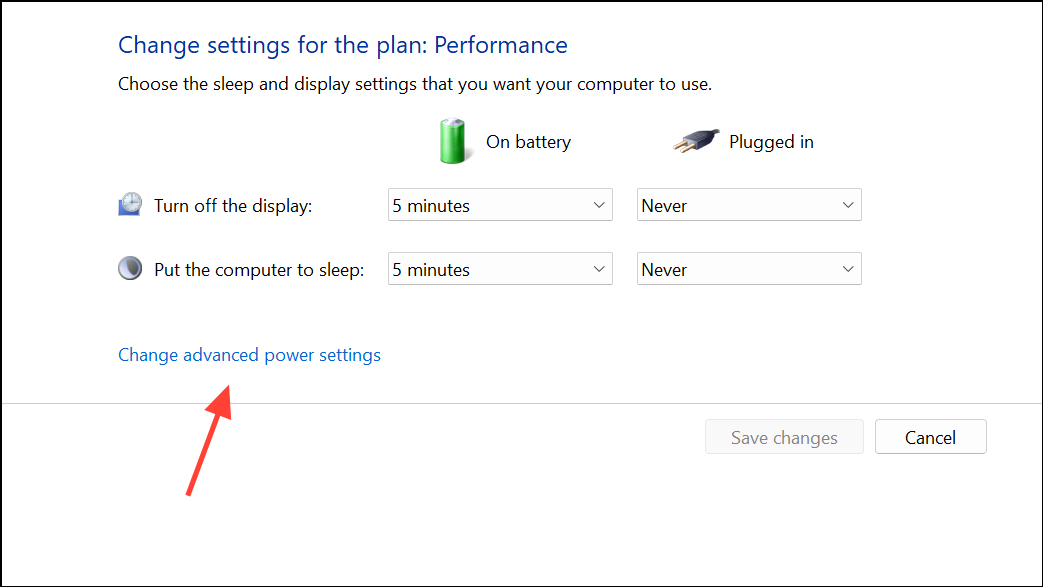Image resolution: width=1043 pixels, height=587 pixels.
Task: Click the 'Plugged in' column label
Action: pos(771,141)
